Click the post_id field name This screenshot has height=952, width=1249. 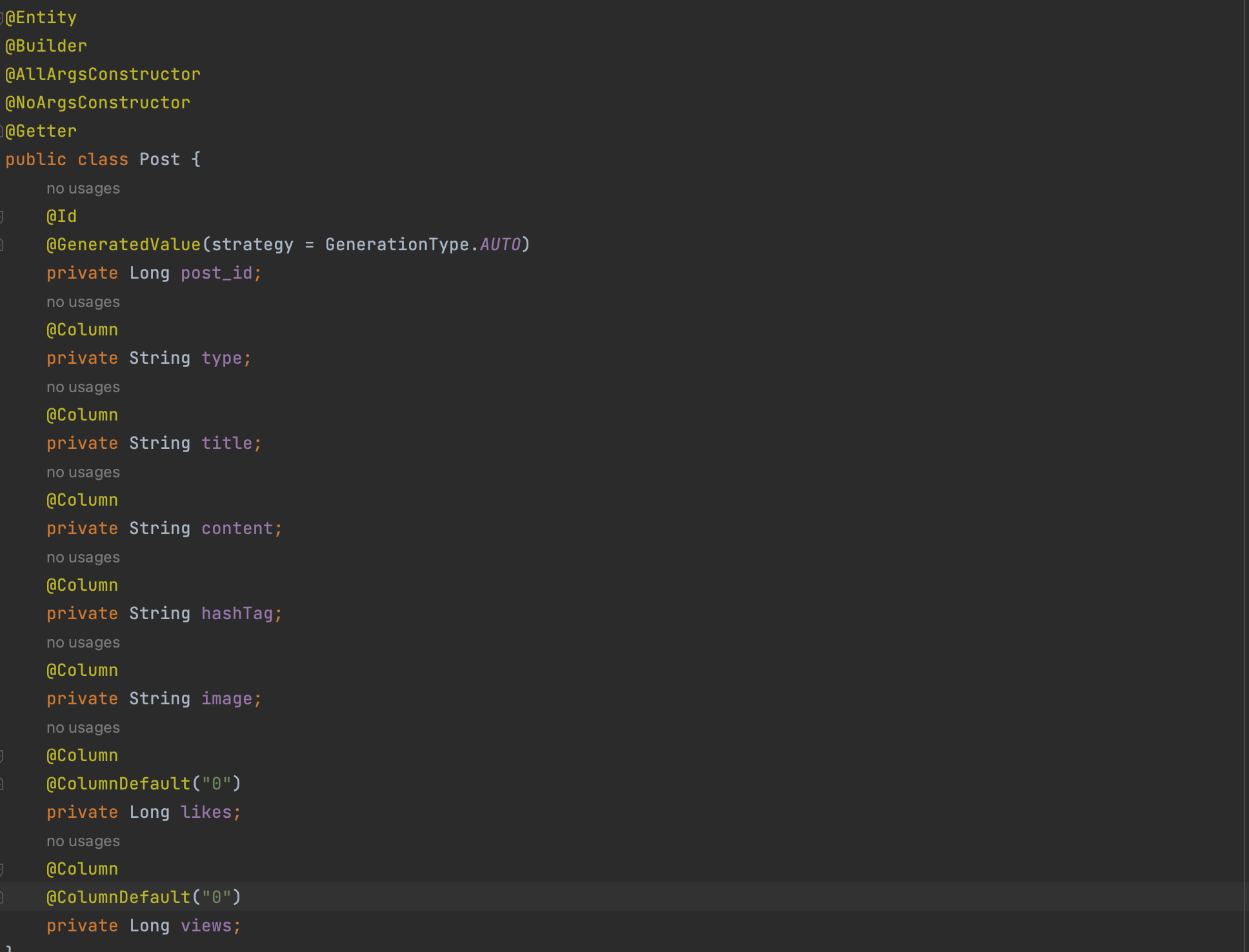(217, 273)
